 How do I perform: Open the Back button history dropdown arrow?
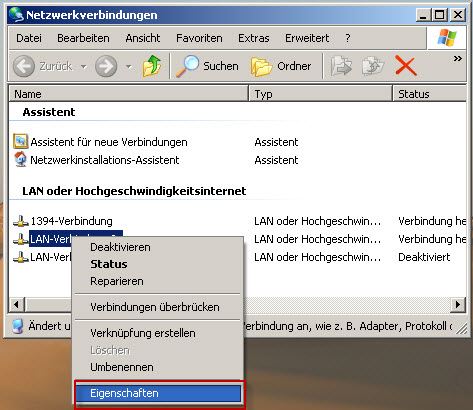coord(84,66)
